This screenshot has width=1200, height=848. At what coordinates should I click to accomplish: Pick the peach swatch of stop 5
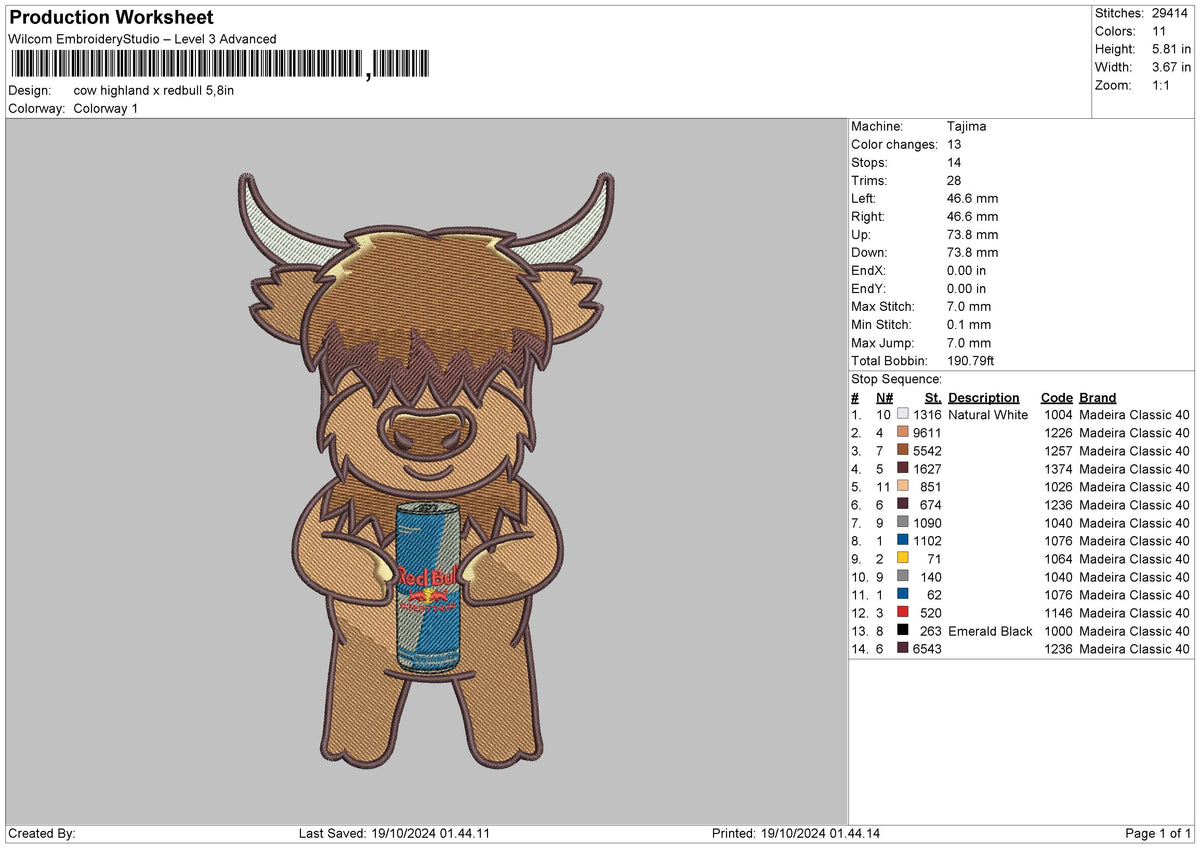pyautogui.click(x=903, y=487)
